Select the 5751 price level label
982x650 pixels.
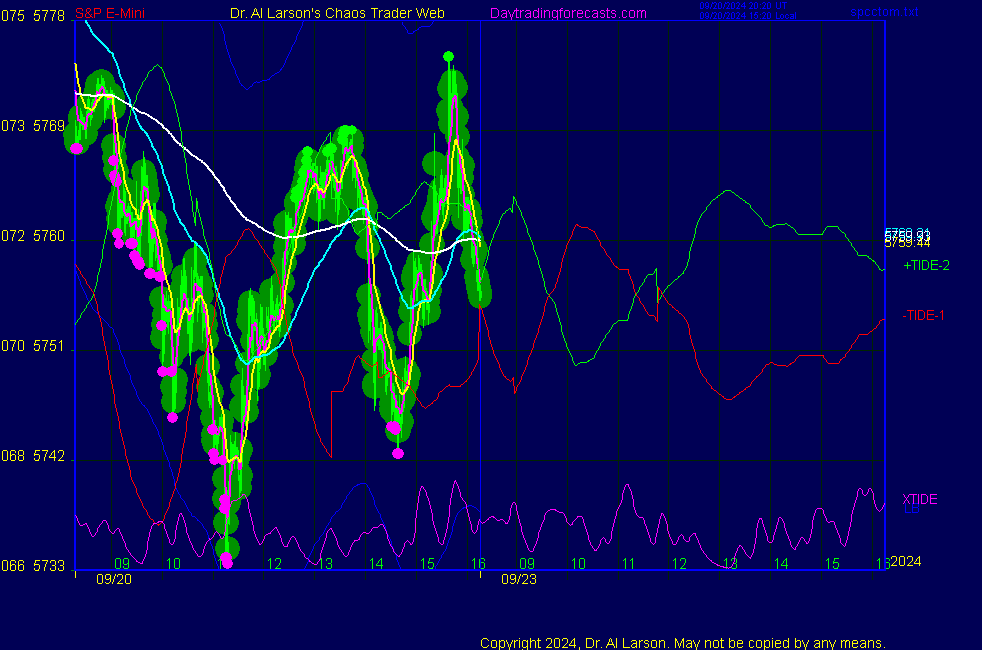coord(47,346)
